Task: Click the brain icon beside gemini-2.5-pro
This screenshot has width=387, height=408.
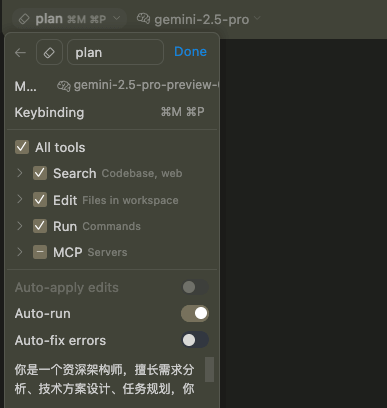Action: (143, 19)
